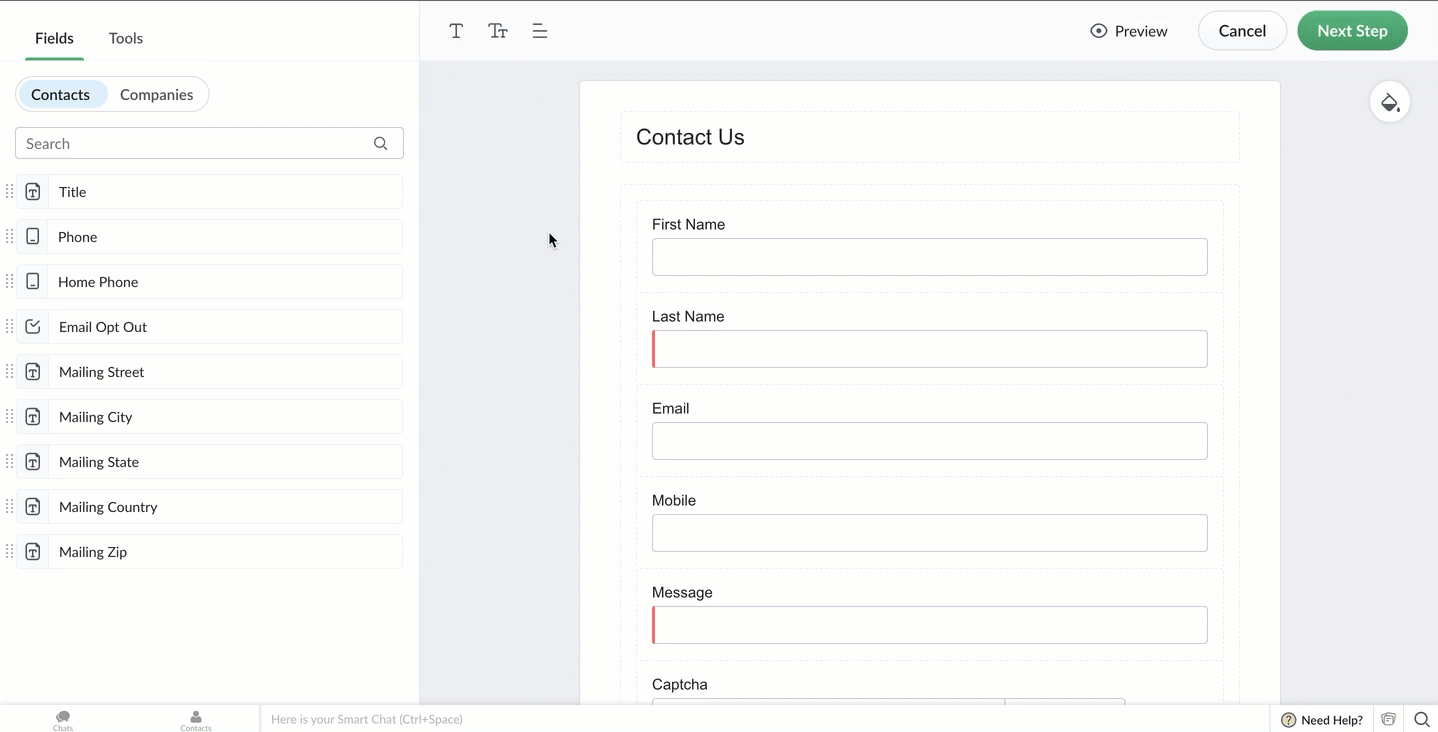
Task: Click the Title field text icon
Action: [x=33, y=192]
